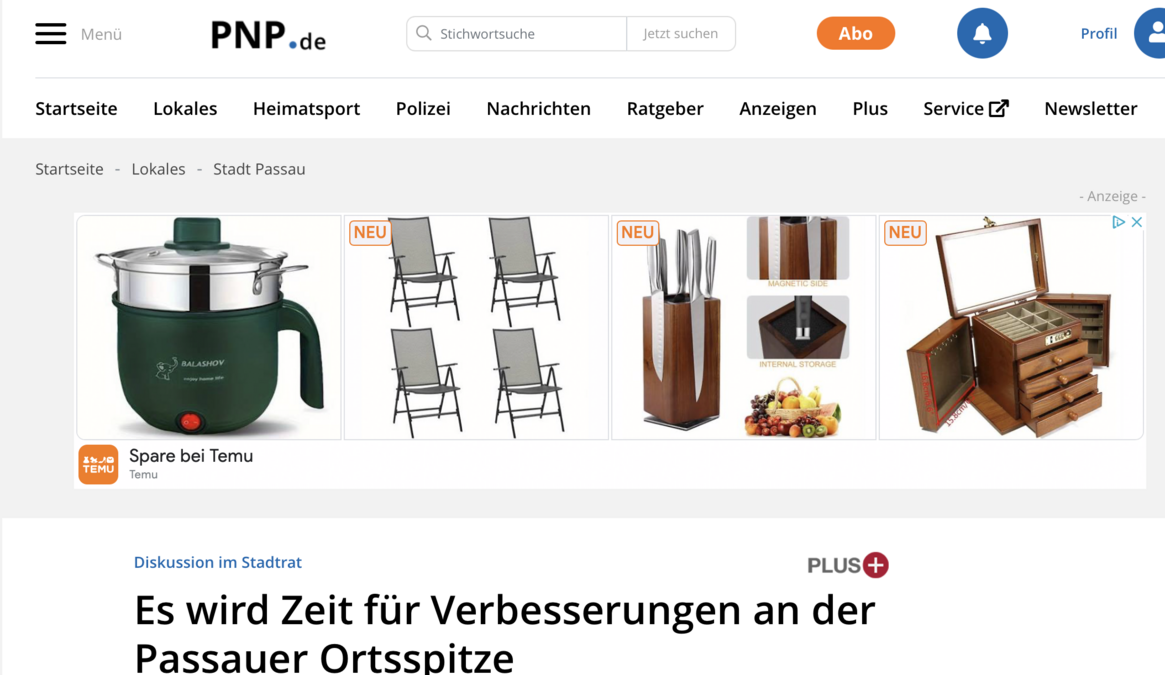Click the Jetzt suchen button
This screenshot has width=1165, height=675.
pos(681,33)
